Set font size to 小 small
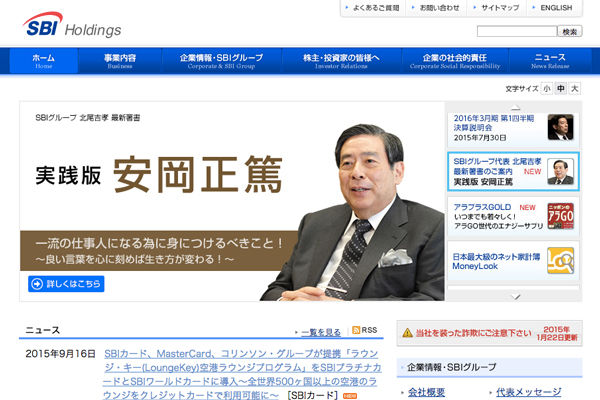 (547, 89)
